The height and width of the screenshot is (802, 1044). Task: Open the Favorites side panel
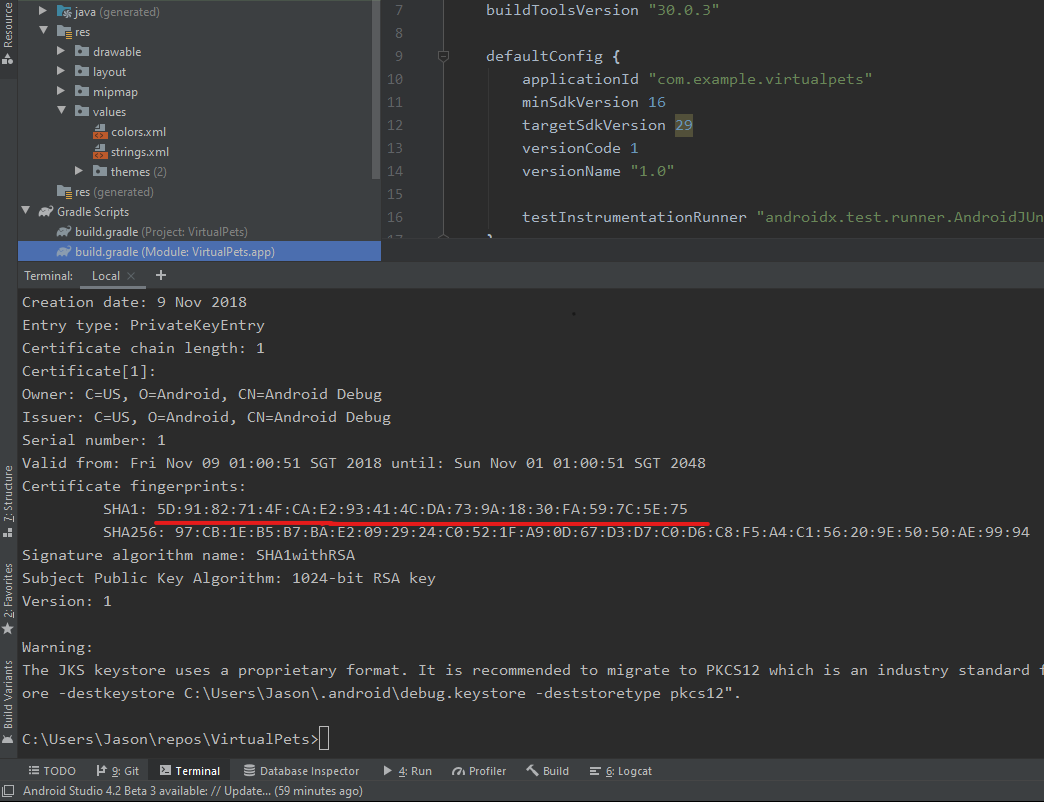(8, 594)
